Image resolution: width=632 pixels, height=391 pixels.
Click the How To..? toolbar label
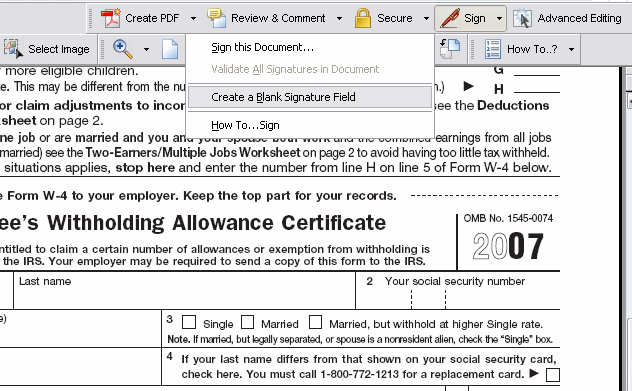(532, 49)
